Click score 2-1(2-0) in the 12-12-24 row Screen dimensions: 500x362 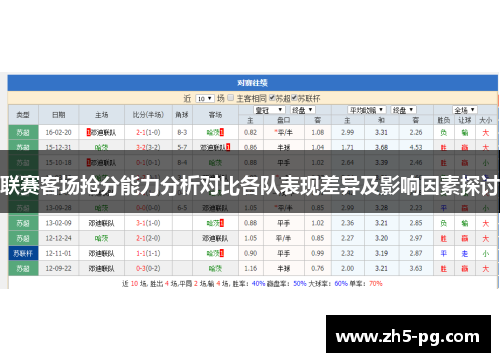148,238
